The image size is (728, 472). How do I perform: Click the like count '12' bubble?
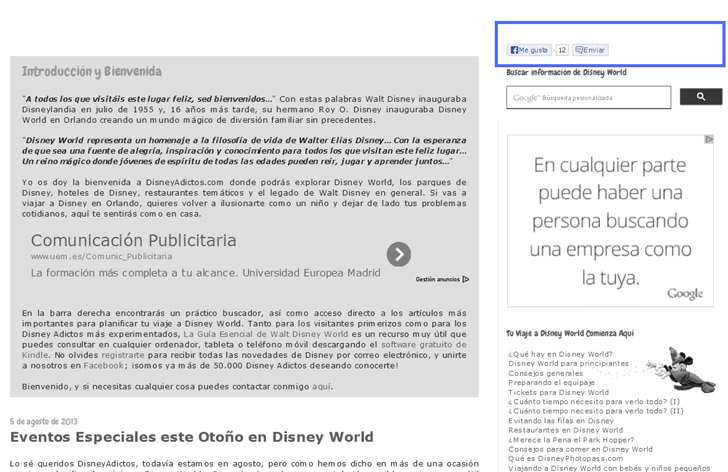[x=562, y=50]
